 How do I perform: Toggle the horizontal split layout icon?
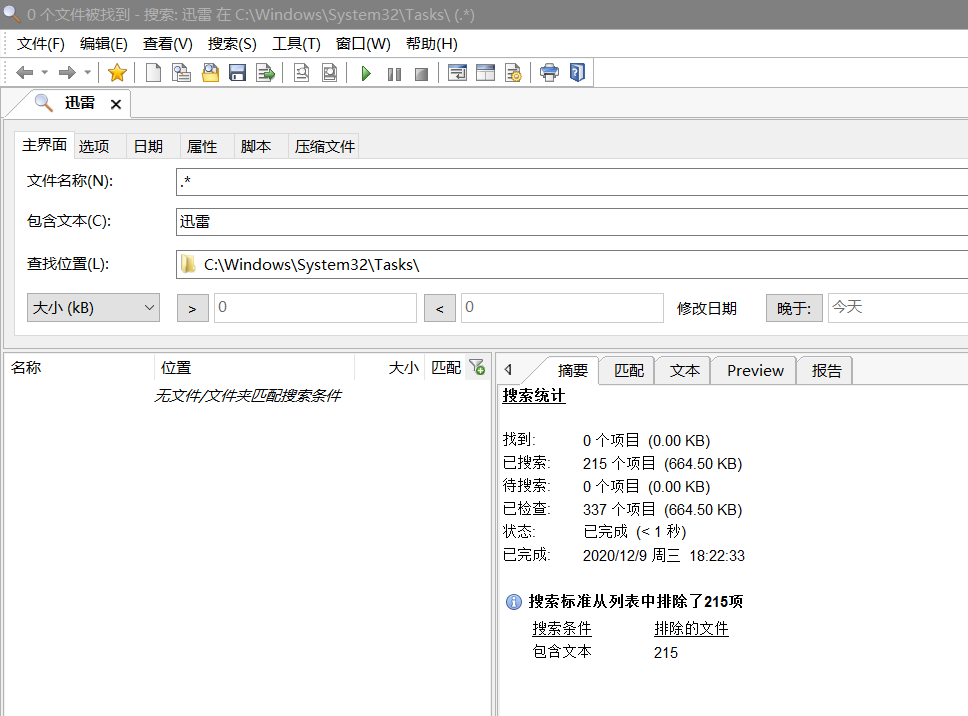(485, 72)
